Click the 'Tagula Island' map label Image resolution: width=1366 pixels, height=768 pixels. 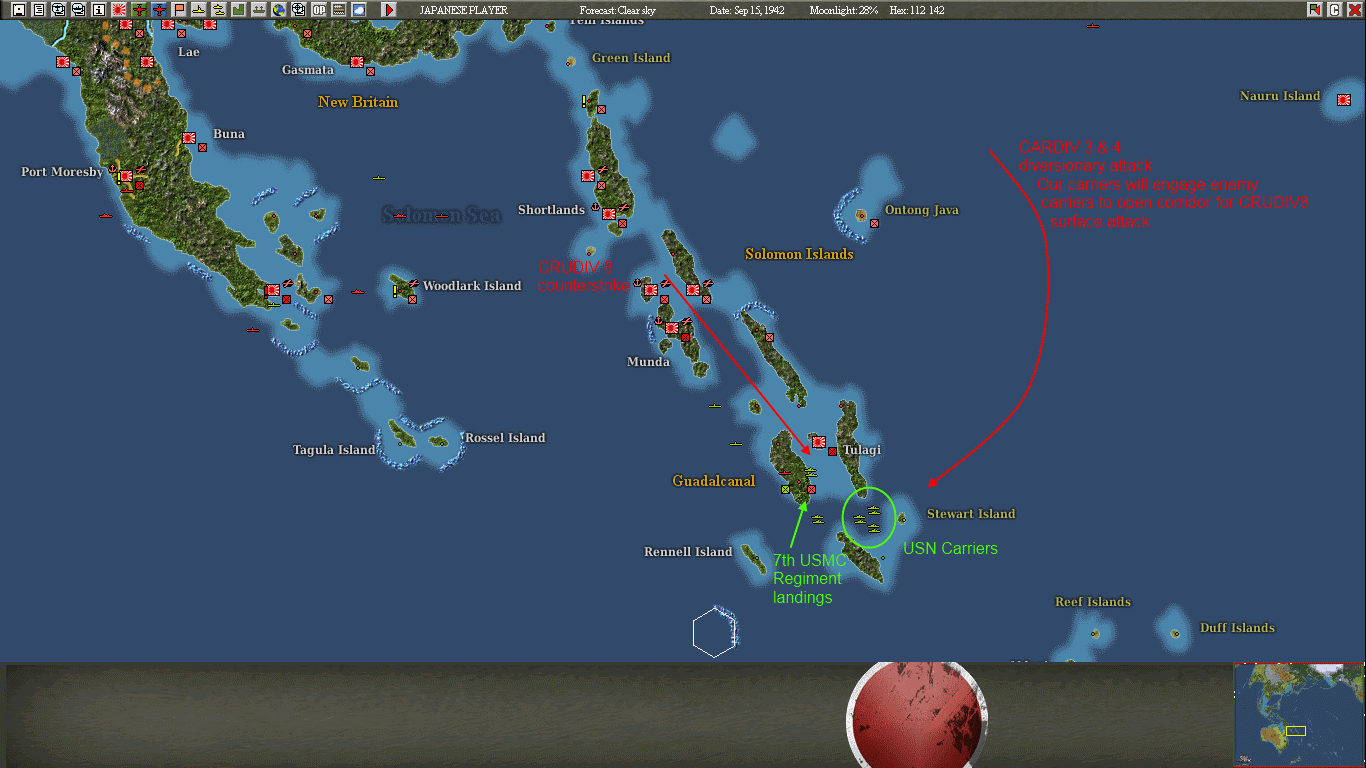(x=334, y=450)
